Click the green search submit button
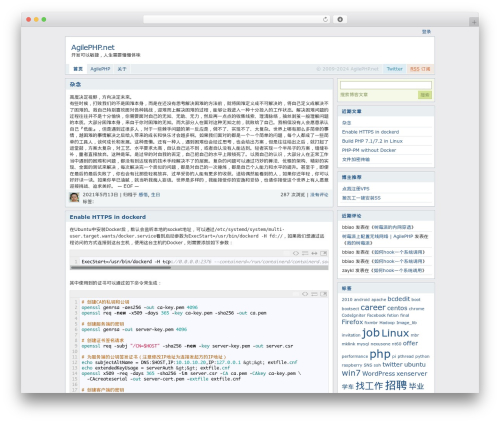This screenshot has width=500, height=423. pyautogui.click(x=425, y=95)
